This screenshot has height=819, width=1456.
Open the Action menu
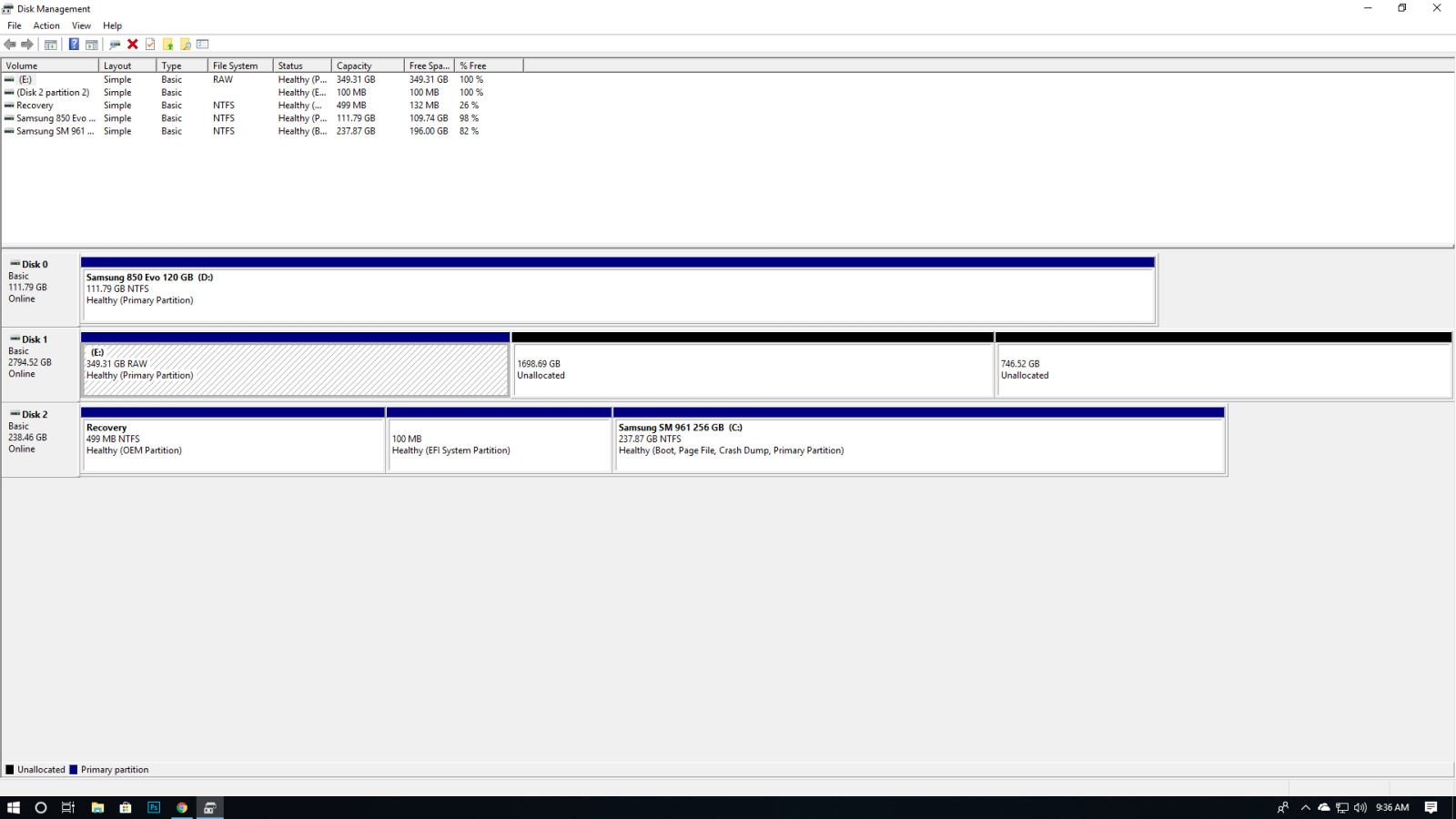click(x=46, y=25)
